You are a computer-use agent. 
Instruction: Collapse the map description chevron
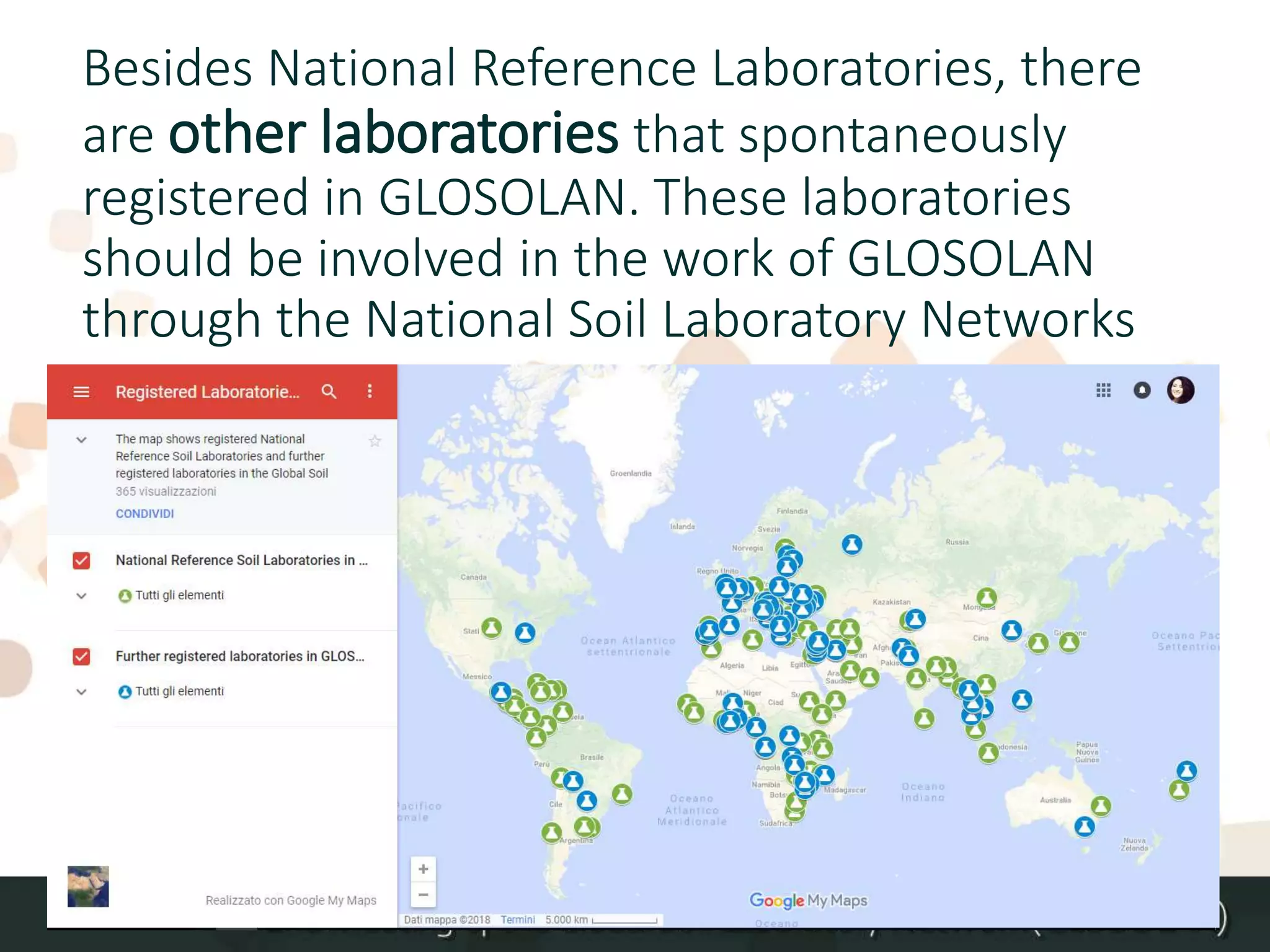(x=81, y=440)
